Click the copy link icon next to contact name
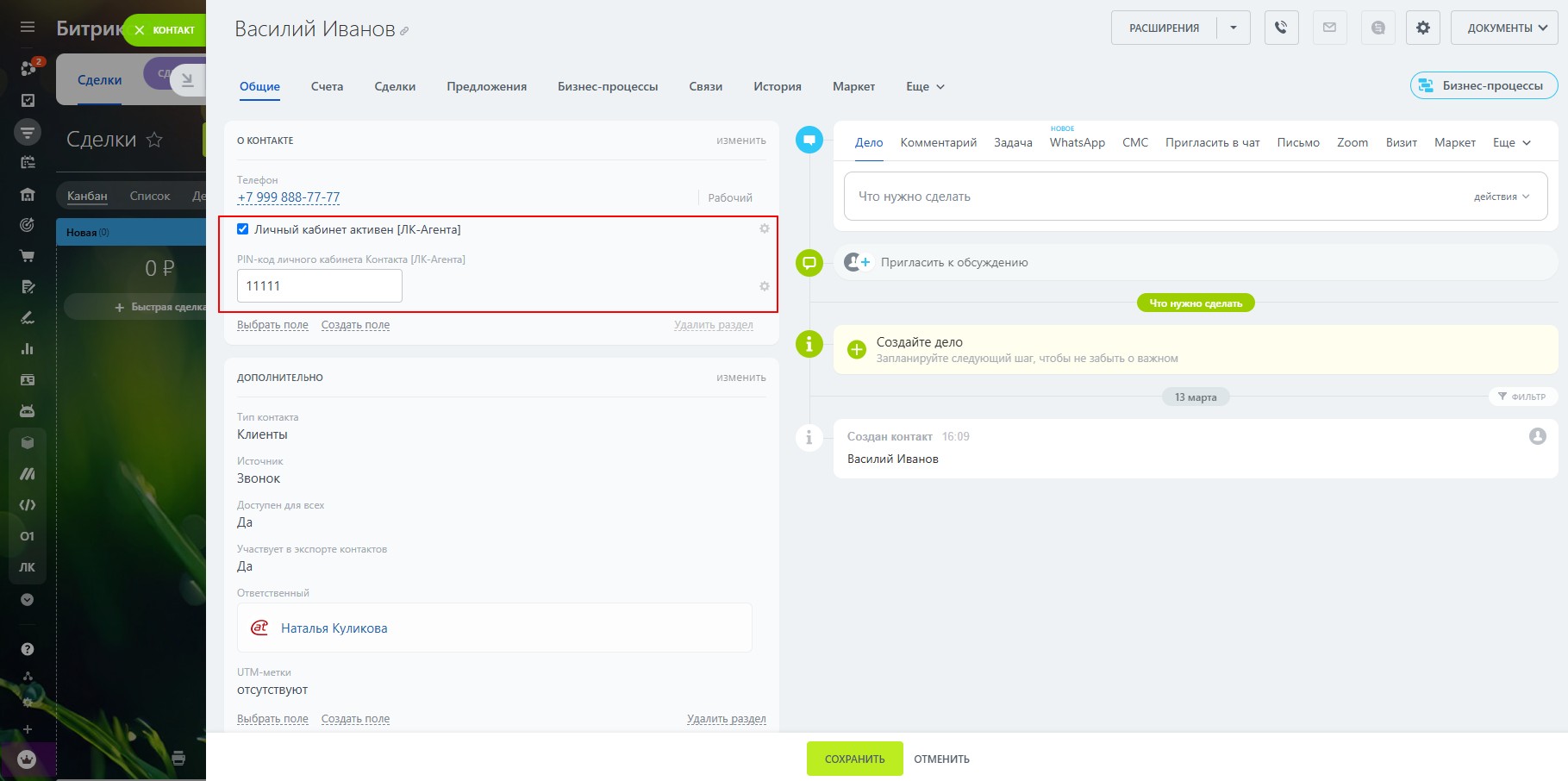The image size is (1568, 781). point(404,32)
